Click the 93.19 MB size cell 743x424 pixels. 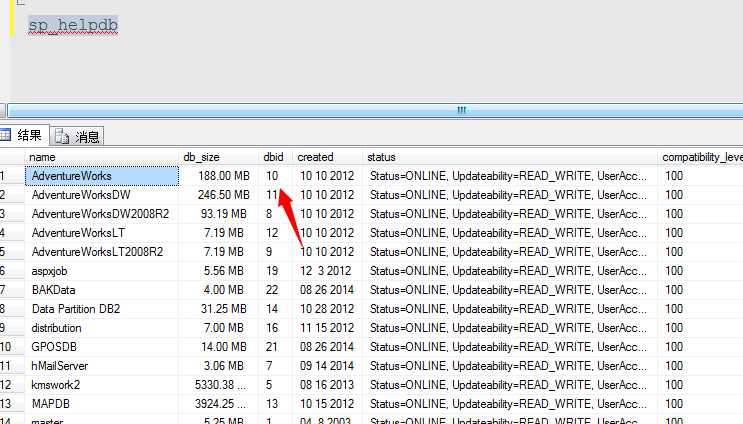click(x=219, y=214)
